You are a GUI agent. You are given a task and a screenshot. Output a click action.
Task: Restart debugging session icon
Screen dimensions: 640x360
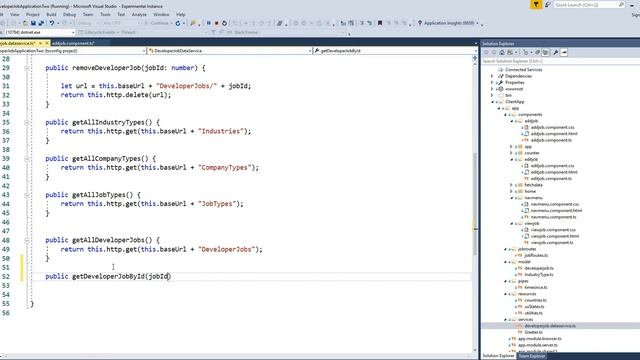click(224, 23)
